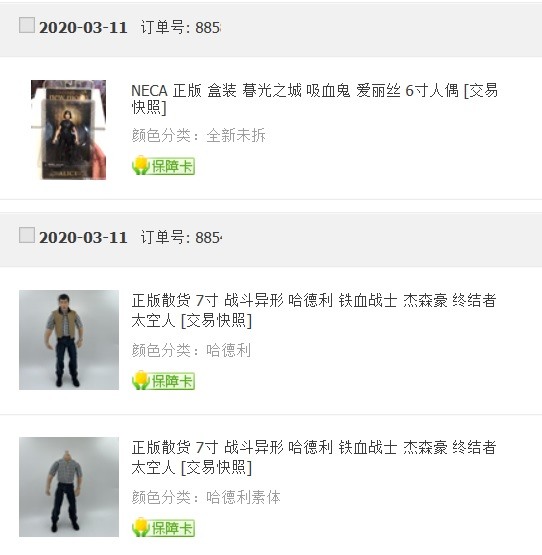Click the 颜色分类：哈德利 text of the second order
This screenshot has width=542, height=555.
[191, 350]
